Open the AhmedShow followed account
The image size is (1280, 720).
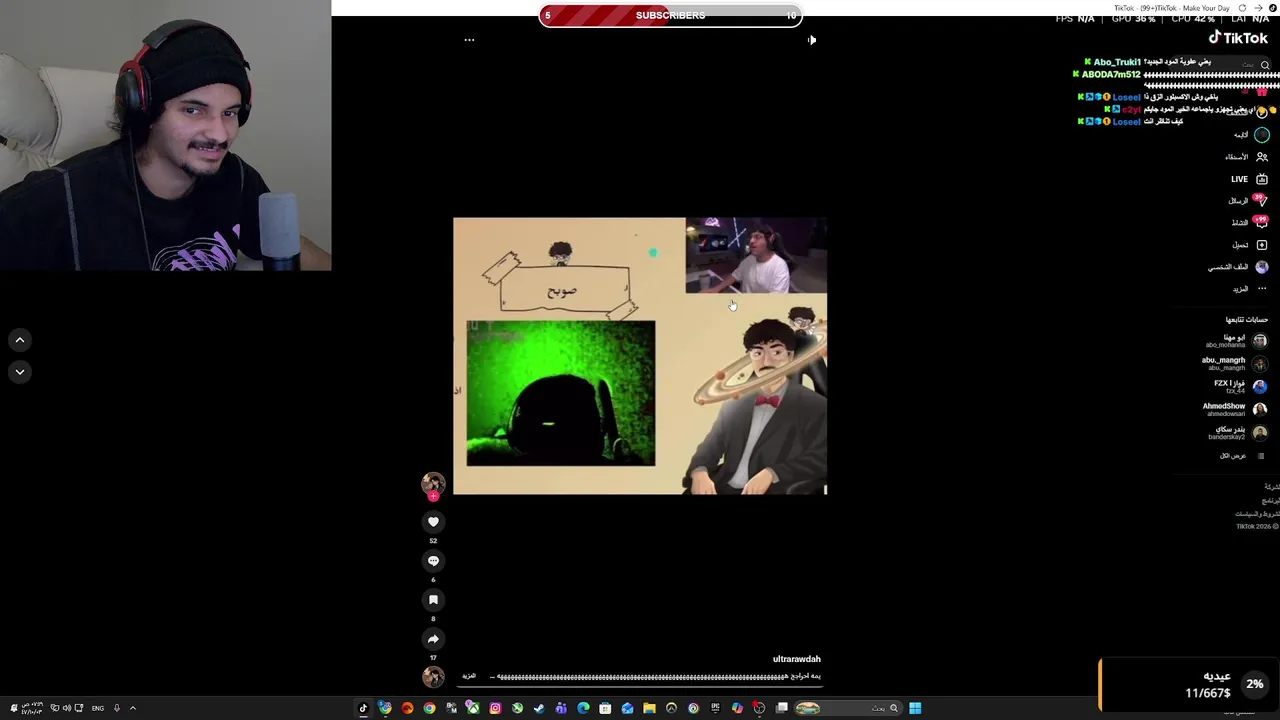click(1235, 409)
